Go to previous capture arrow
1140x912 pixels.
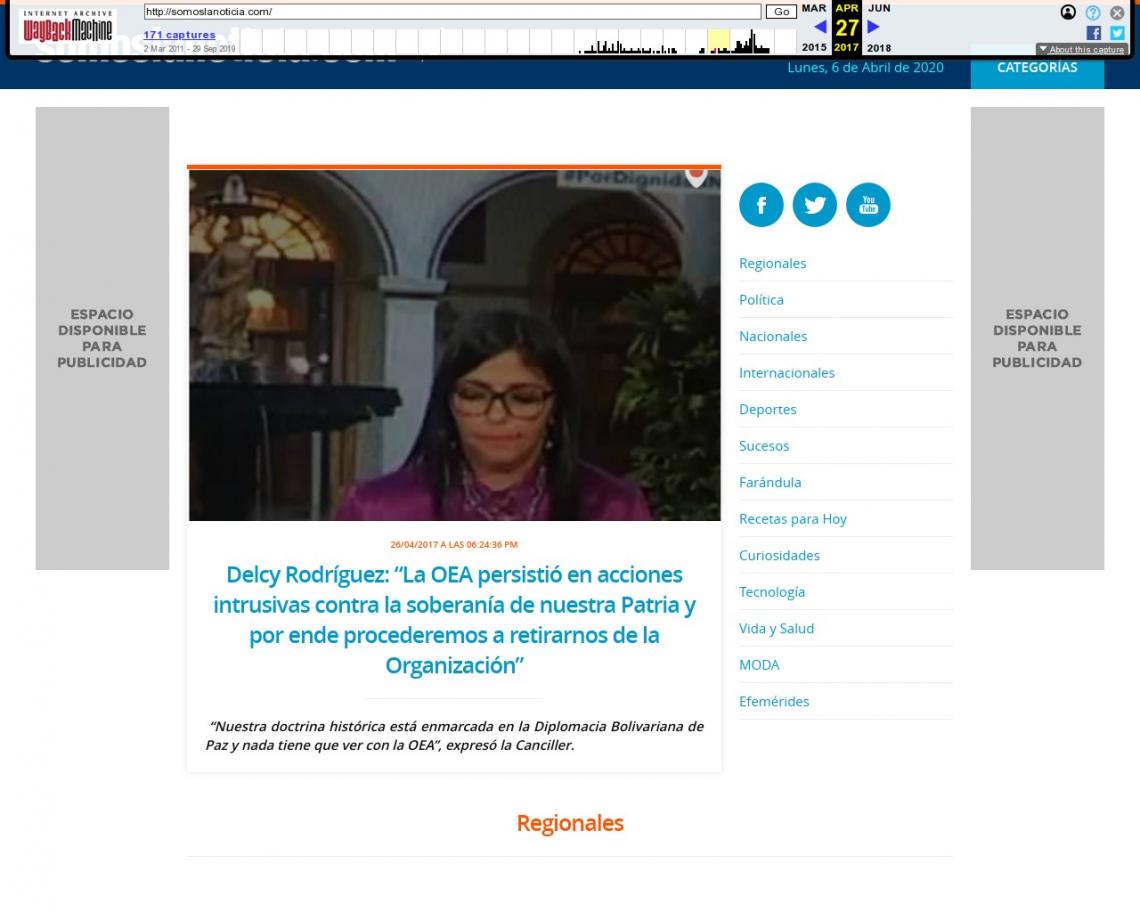(x=820, y=27)
